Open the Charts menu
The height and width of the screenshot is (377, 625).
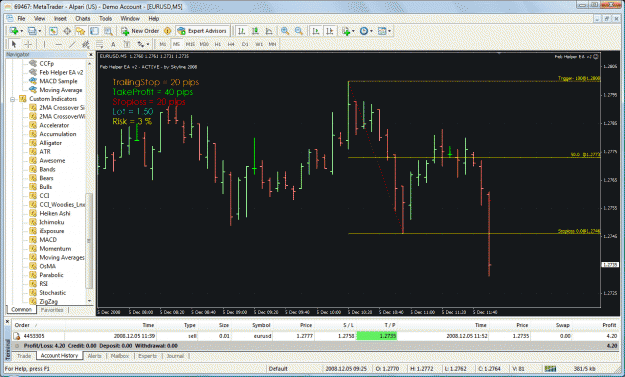coord(83,18)
